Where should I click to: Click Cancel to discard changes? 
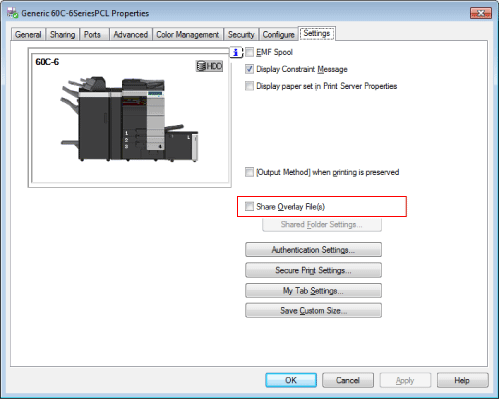tap(348, 380)
